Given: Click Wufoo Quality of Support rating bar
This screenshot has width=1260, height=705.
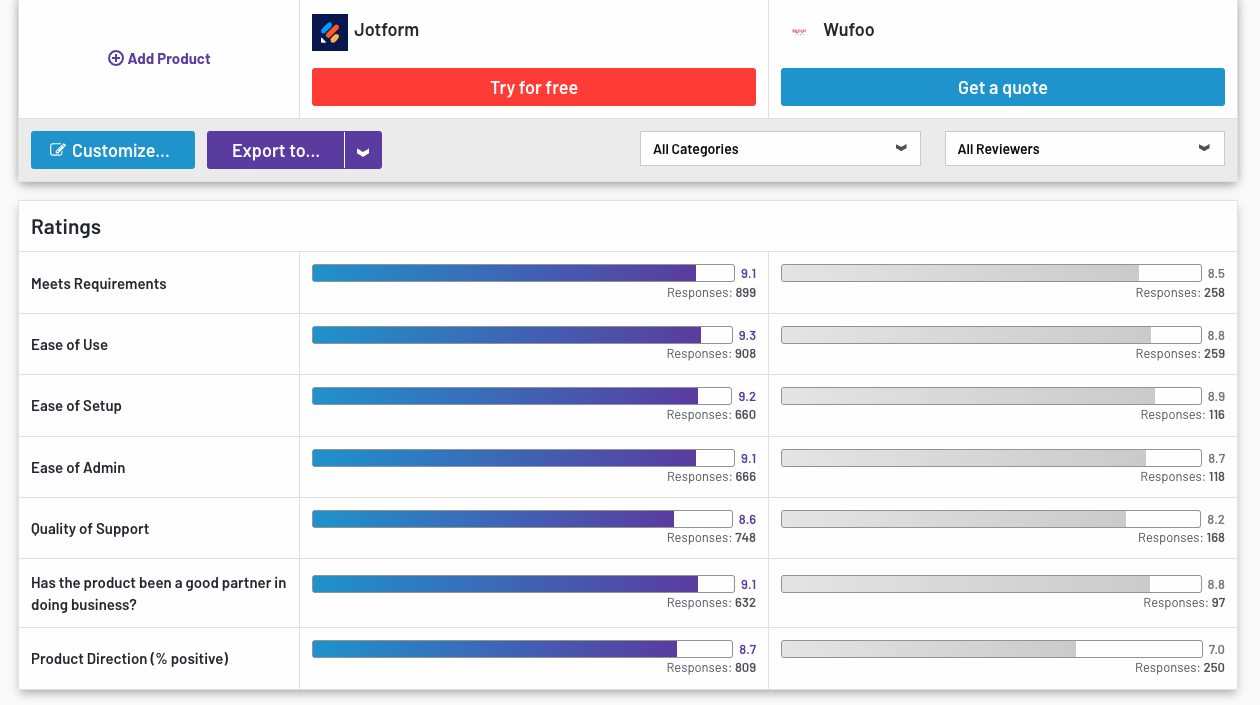Looking at the screenshot, I should pyautogui.click(x=990, y=520).
